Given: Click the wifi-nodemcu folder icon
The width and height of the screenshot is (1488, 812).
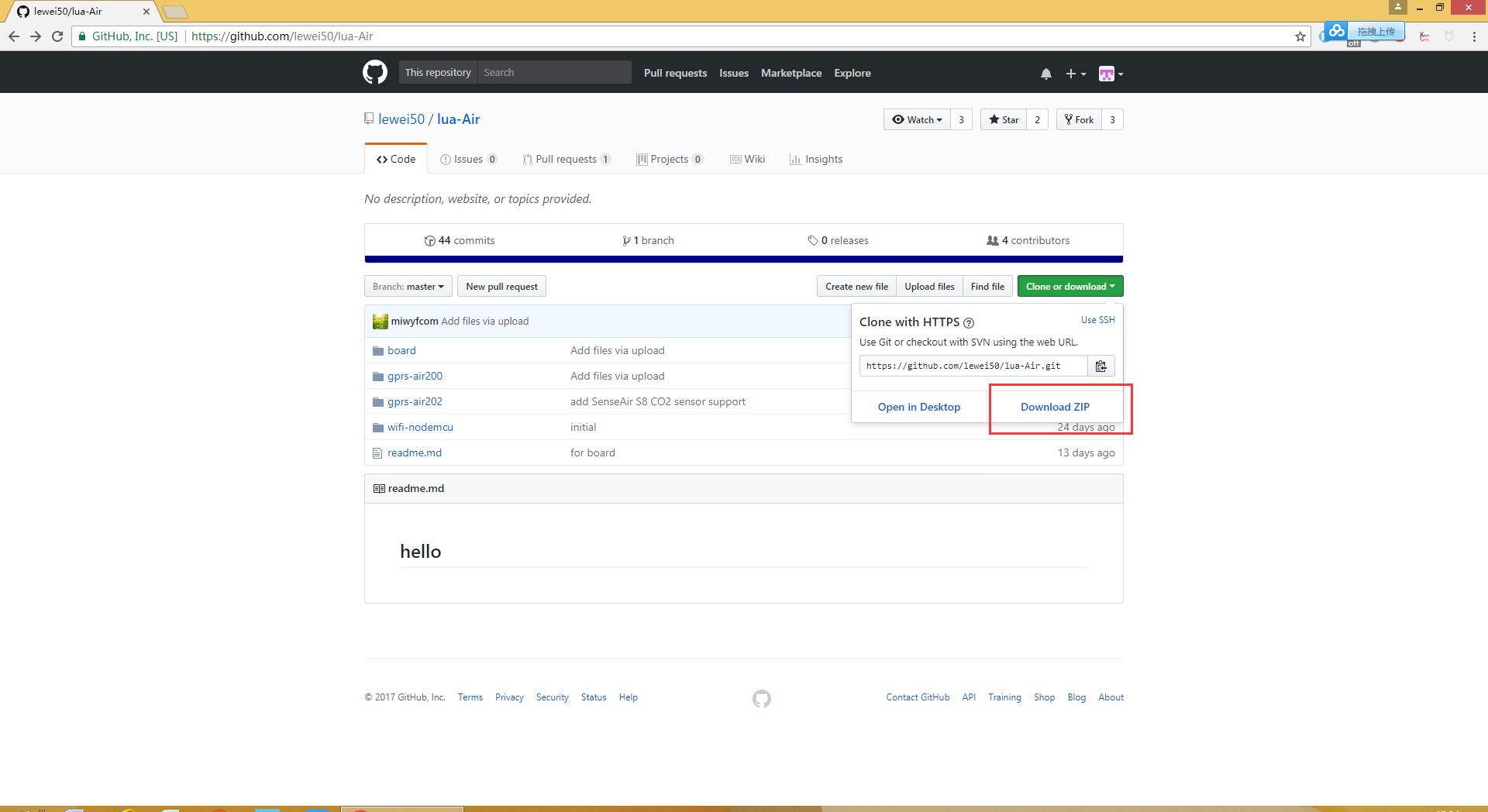Looking at the screenshot, I should click(x=378, y=428).
